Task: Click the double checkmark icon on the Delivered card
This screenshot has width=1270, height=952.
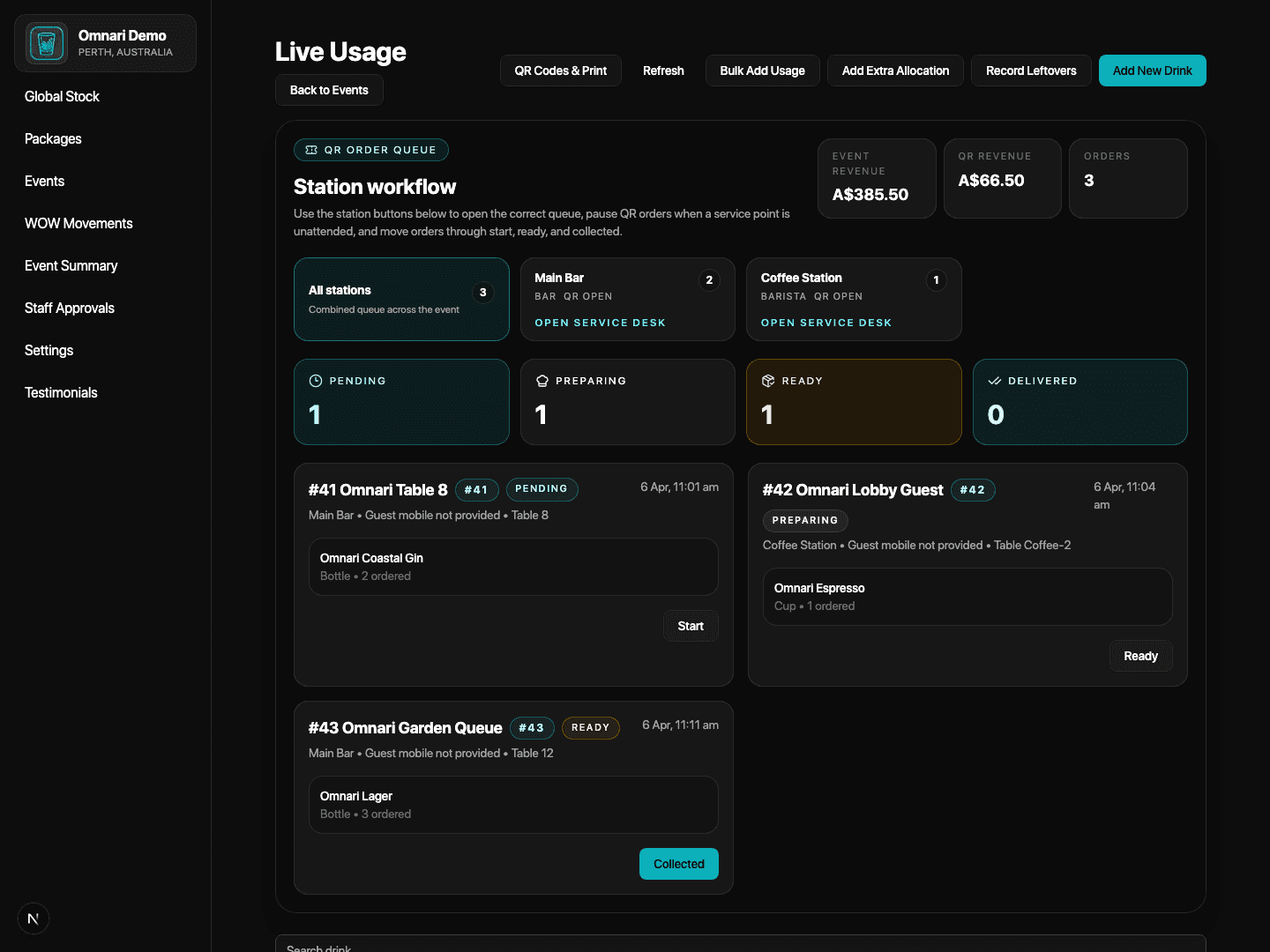Action: tap(995, 380)
